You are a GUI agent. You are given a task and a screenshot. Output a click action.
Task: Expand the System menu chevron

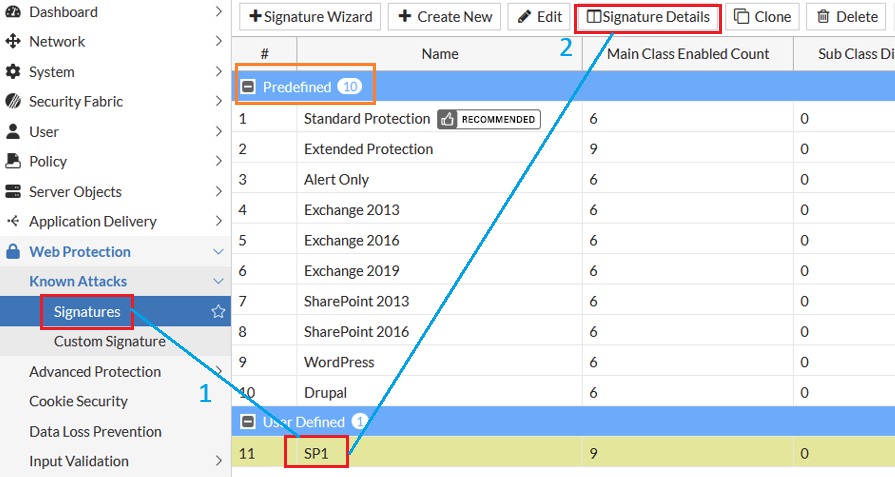click(x=219, y=71)
